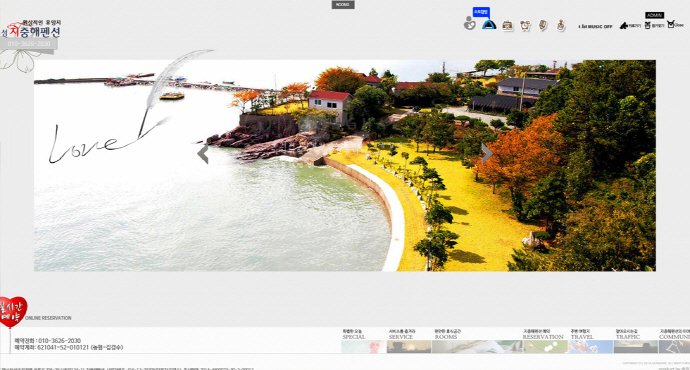This screenshot has height=370, width=690.
Task: Toggle the MUSIC OFF control
Action: (x=595, y=27)
